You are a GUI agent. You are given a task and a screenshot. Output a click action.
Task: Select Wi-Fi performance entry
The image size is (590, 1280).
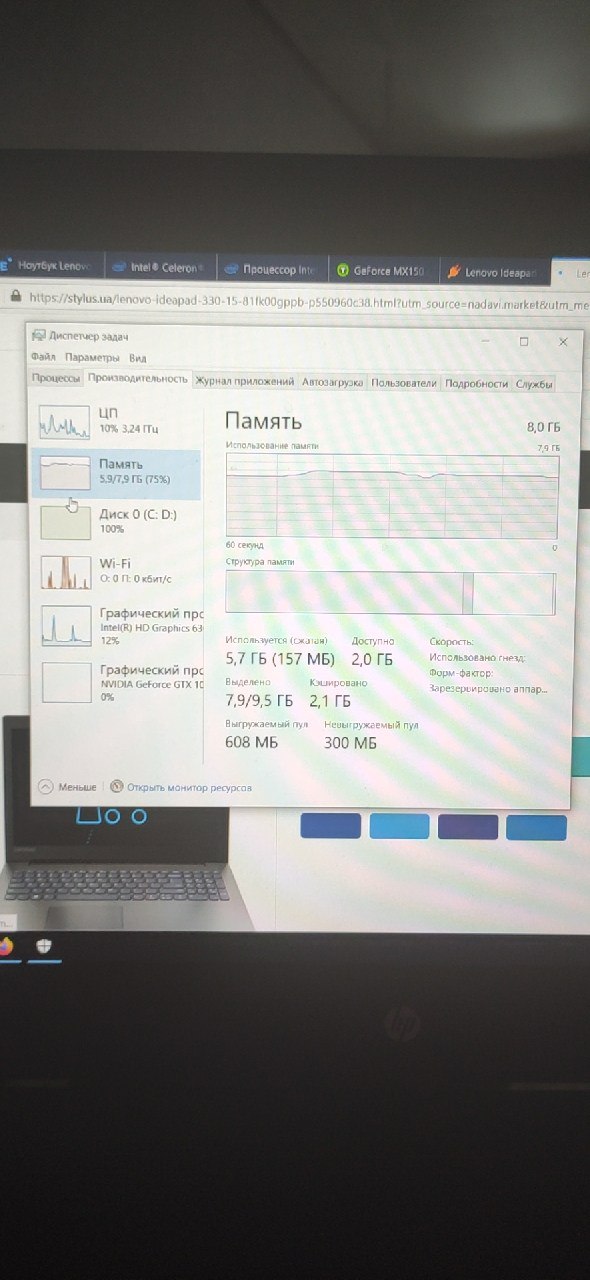pos(116,572)
